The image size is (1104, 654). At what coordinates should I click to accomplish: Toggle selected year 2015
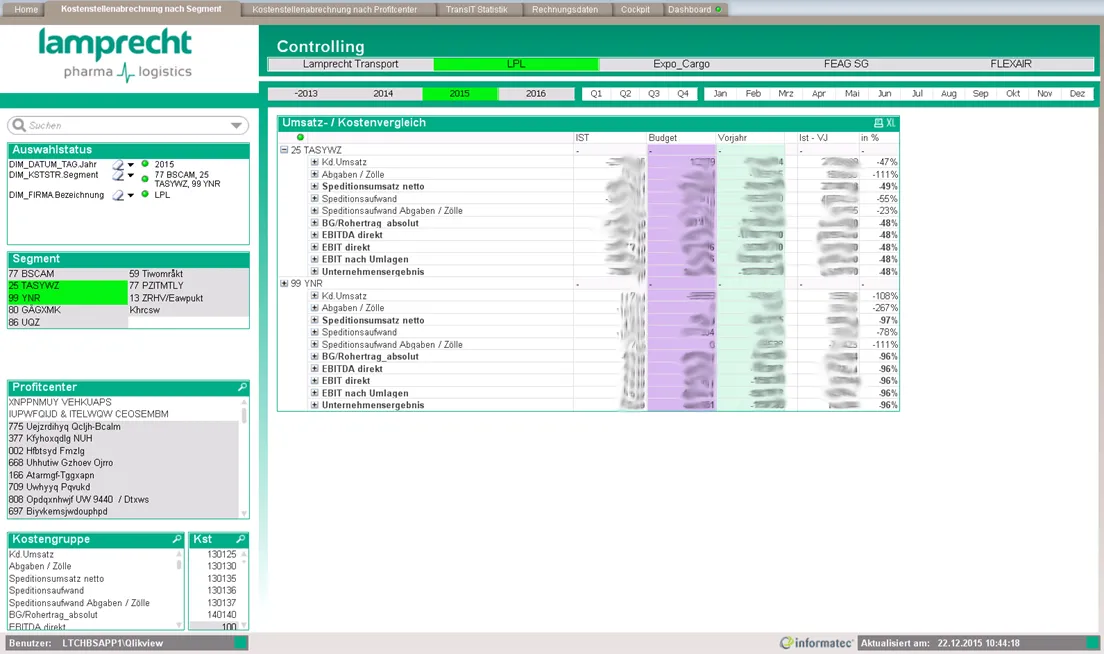click(x=460, y=94)
